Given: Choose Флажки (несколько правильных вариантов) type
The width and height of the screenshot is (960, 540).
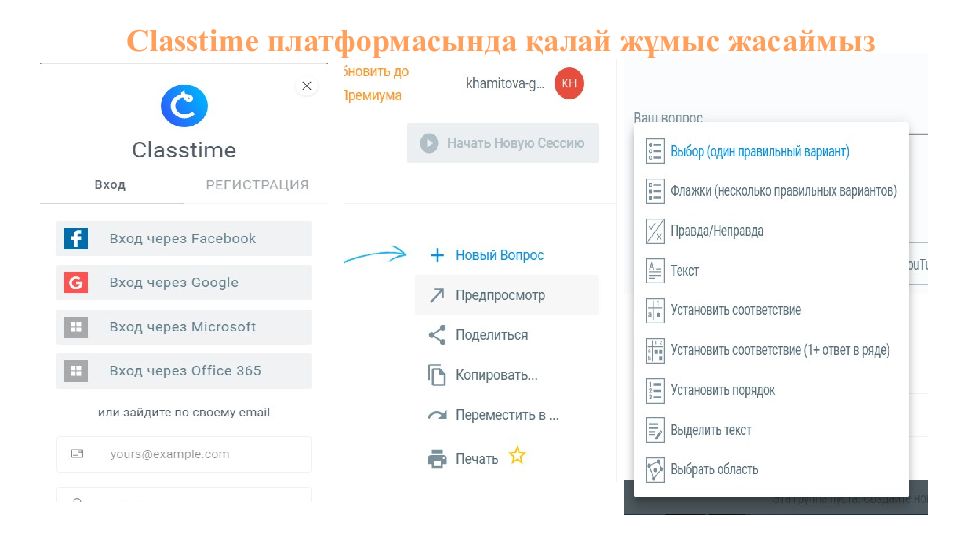Looking at the screenshot, I should pyautogui.click(x=783, y=191).
